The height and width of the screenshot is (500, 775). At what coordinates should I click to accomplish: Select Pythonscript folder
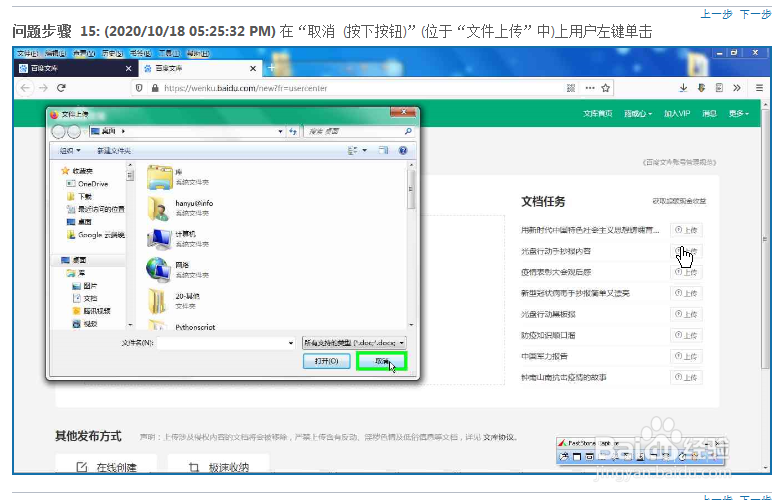(182, 326)
